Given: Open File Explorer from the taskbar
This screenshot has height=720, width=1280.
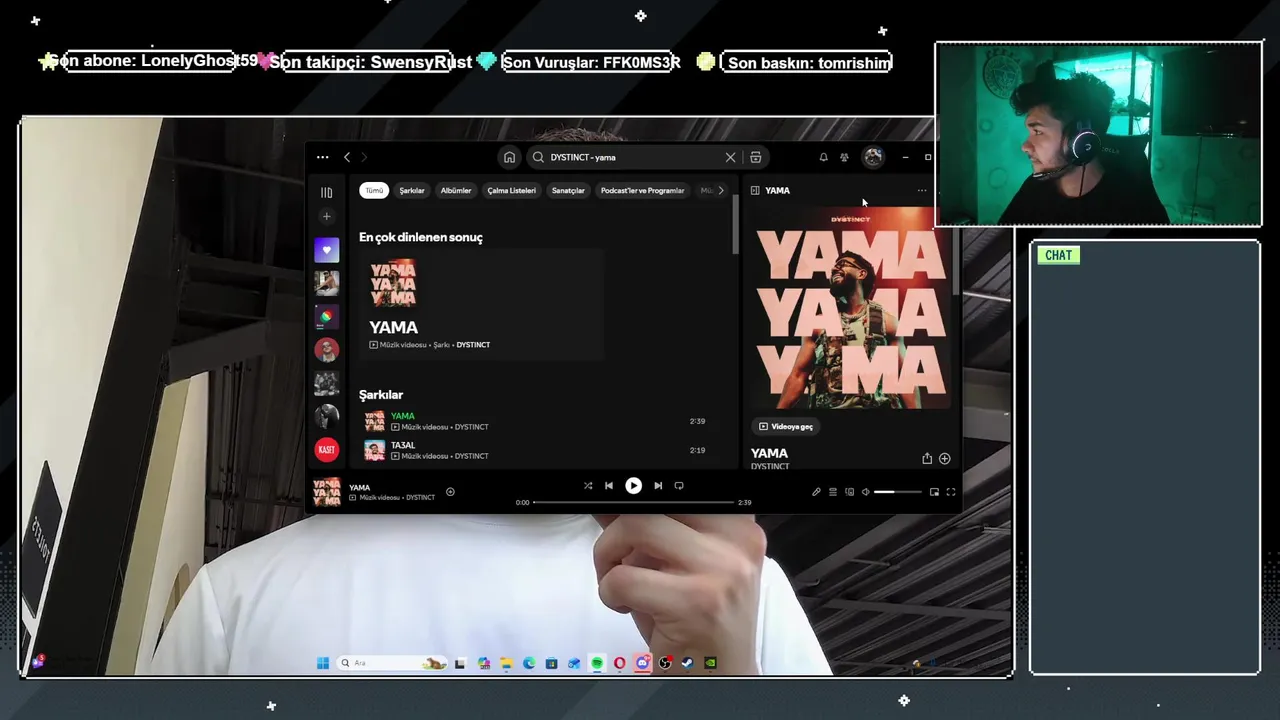Looking at the screenshot, I should point(506,663).
